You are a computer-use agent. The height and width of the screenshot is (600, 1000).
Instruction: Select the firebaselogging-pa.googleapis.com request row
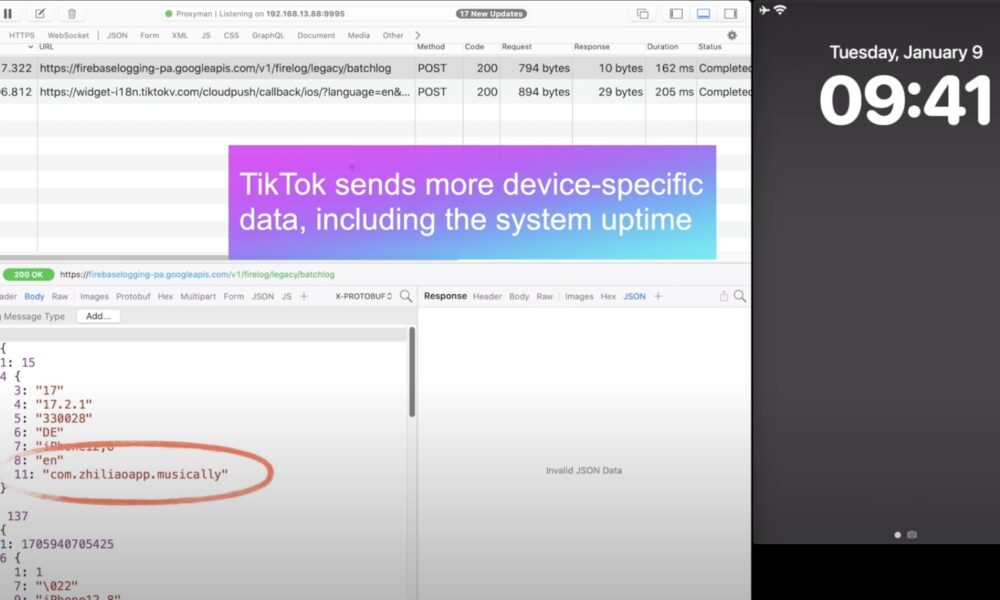click(x=375, y=68)
